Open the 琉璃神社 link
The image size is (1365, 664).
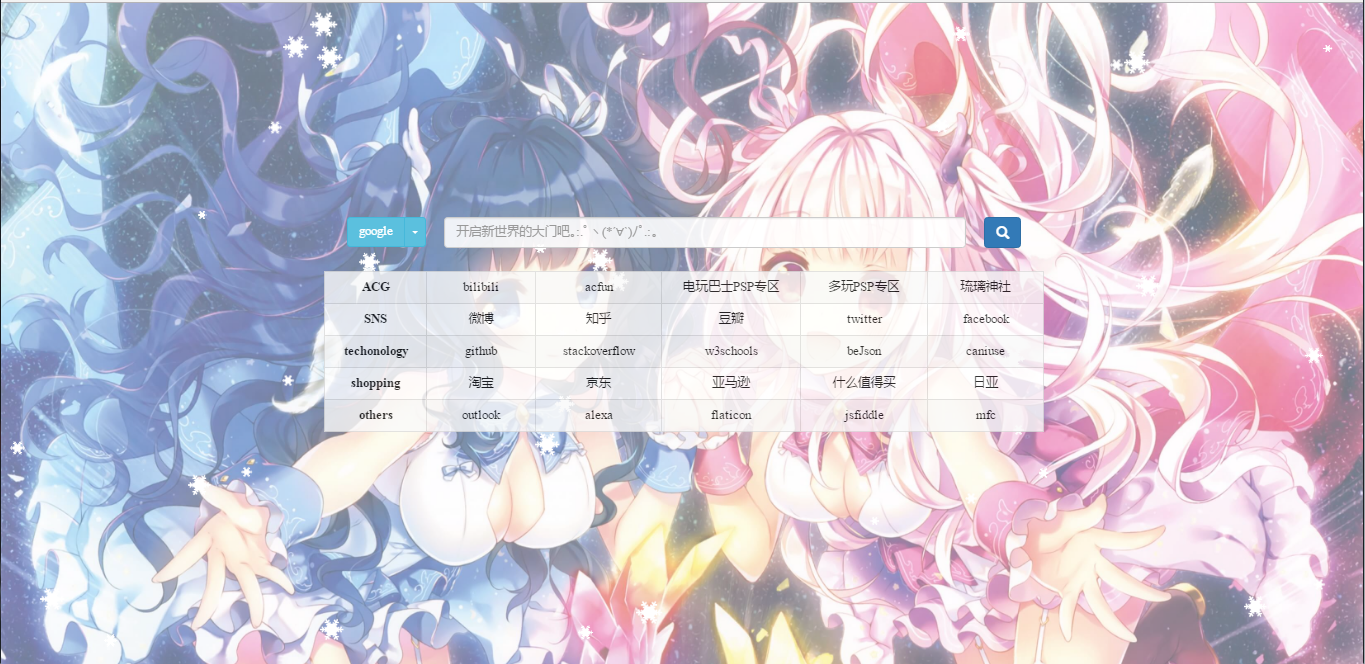[986, 287]
